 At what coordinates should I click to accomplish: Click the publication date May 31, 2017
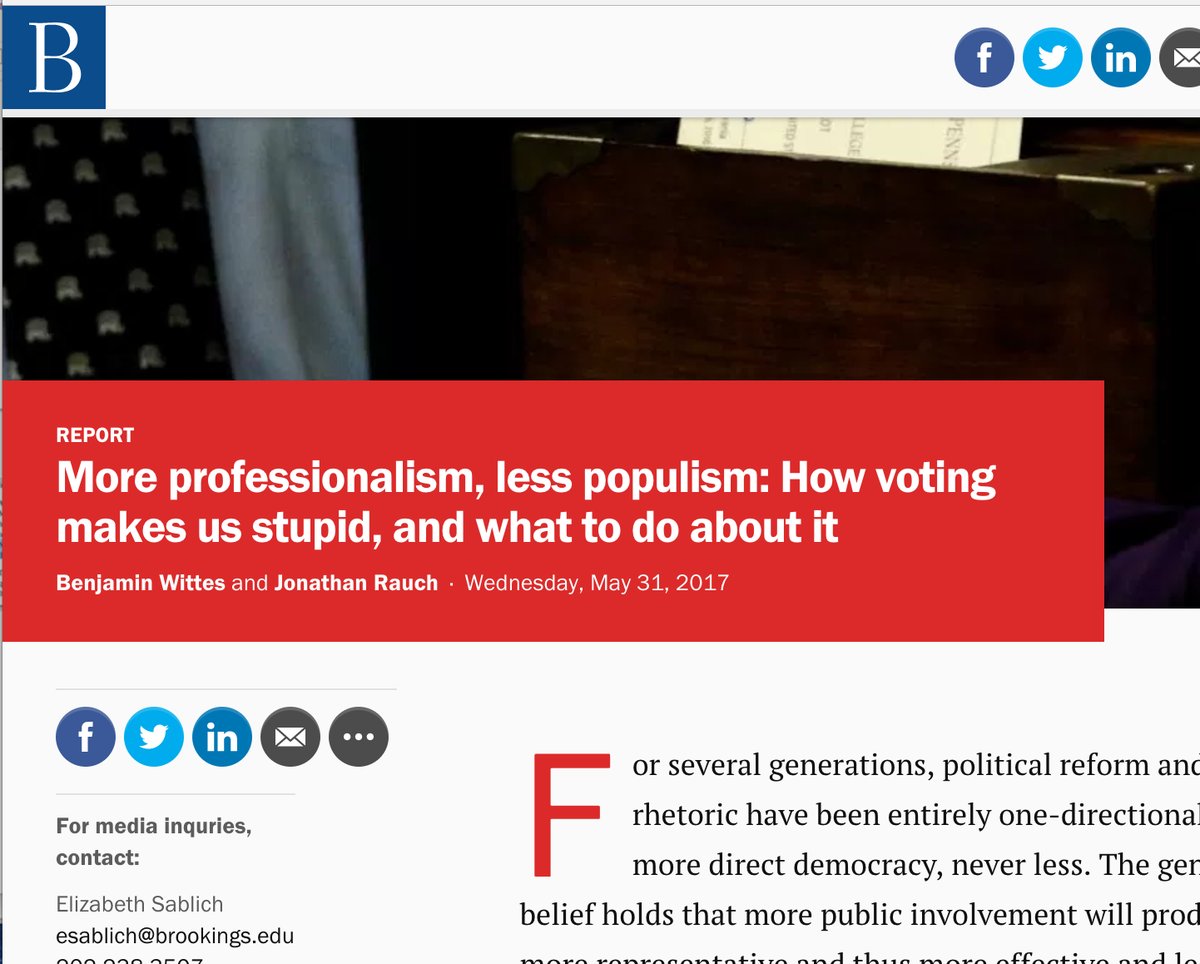pos(597,582)
